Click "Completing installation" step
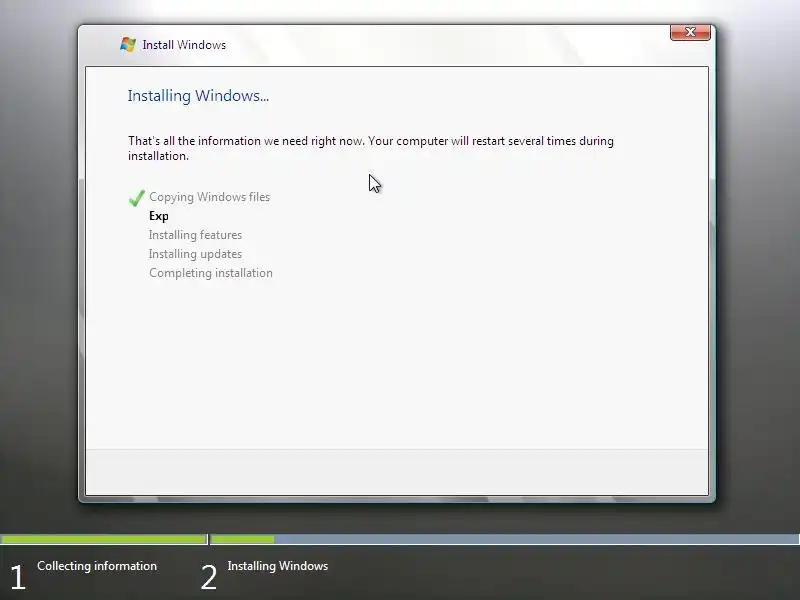Viewport: 800px width, 600px height. (x=211, y=273)
